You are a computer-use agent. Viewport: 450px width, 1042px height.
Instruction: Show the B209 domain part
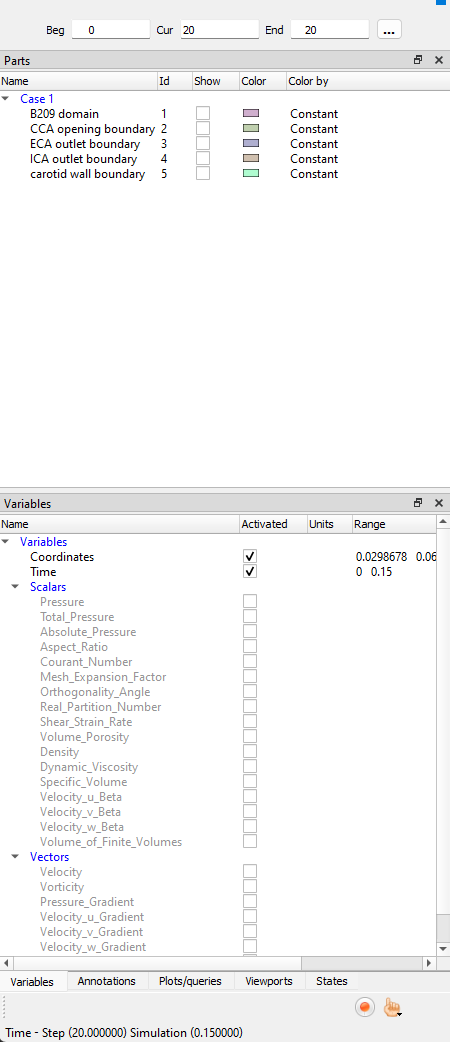203,113
